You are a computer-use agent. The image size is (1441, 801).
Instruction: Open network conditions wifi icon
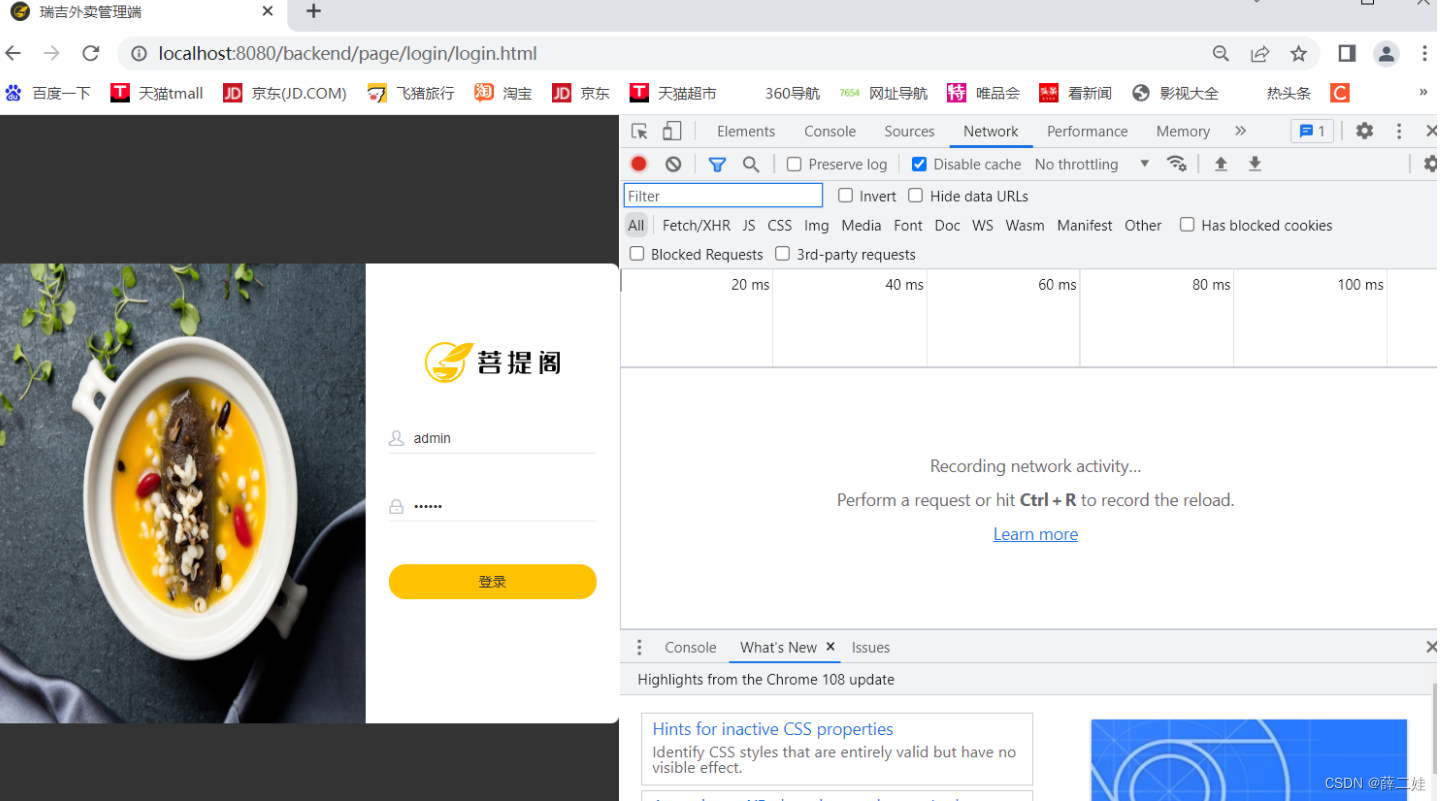pos(1177,164)
